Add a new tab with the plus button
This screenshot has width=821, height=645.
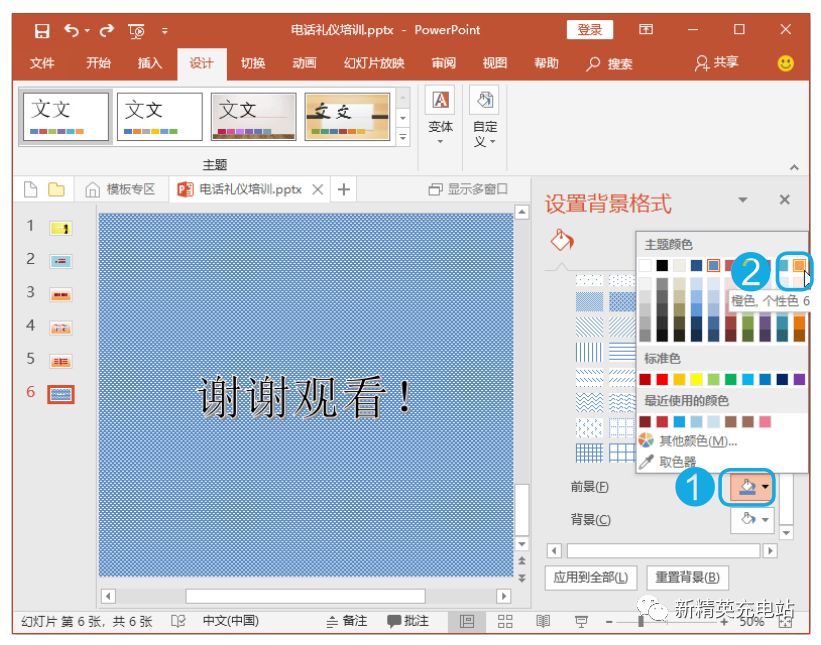(343, 190)
